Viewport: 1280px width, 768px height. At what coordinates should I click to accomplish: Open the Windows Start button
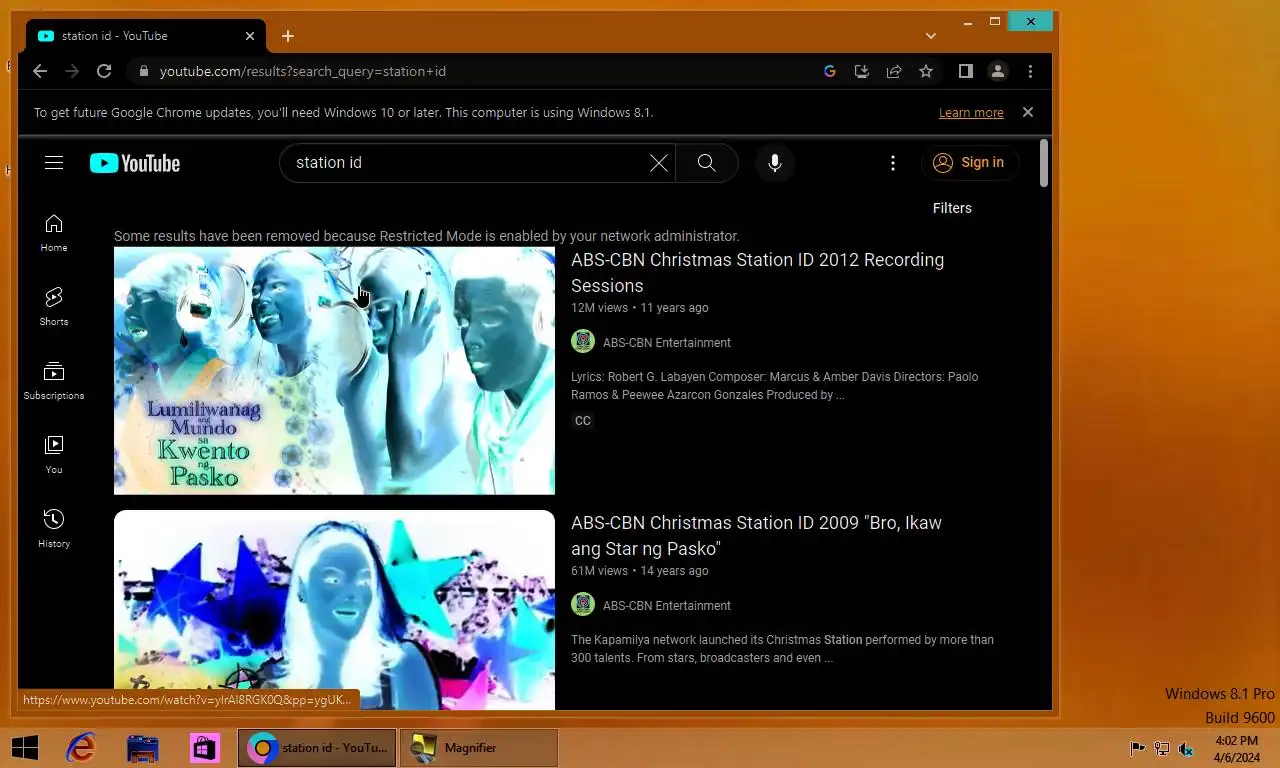25,747
